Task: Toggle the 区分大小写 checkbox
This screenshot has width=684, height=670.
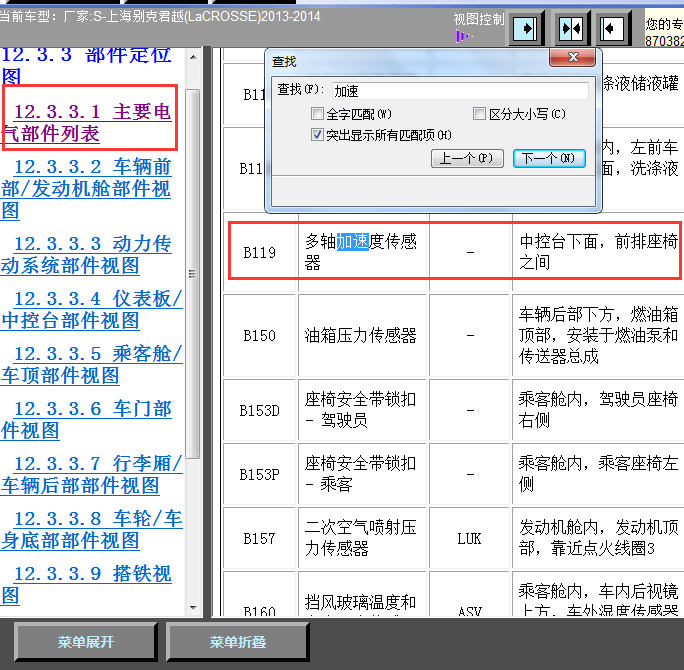Action: (x=479, y=114)
